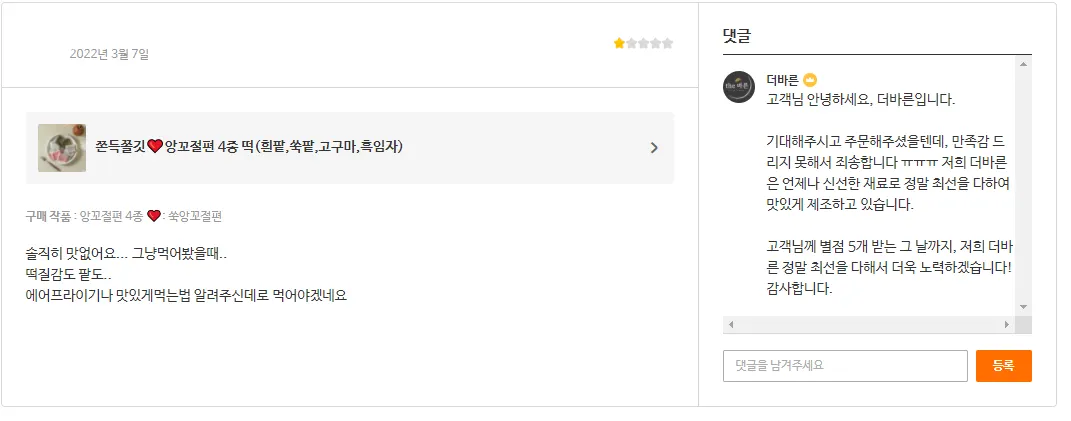Viewport: 1071px width, 421px height.
Task: Click the comment box vertical scrollbar track
Action: (1023, 185)
